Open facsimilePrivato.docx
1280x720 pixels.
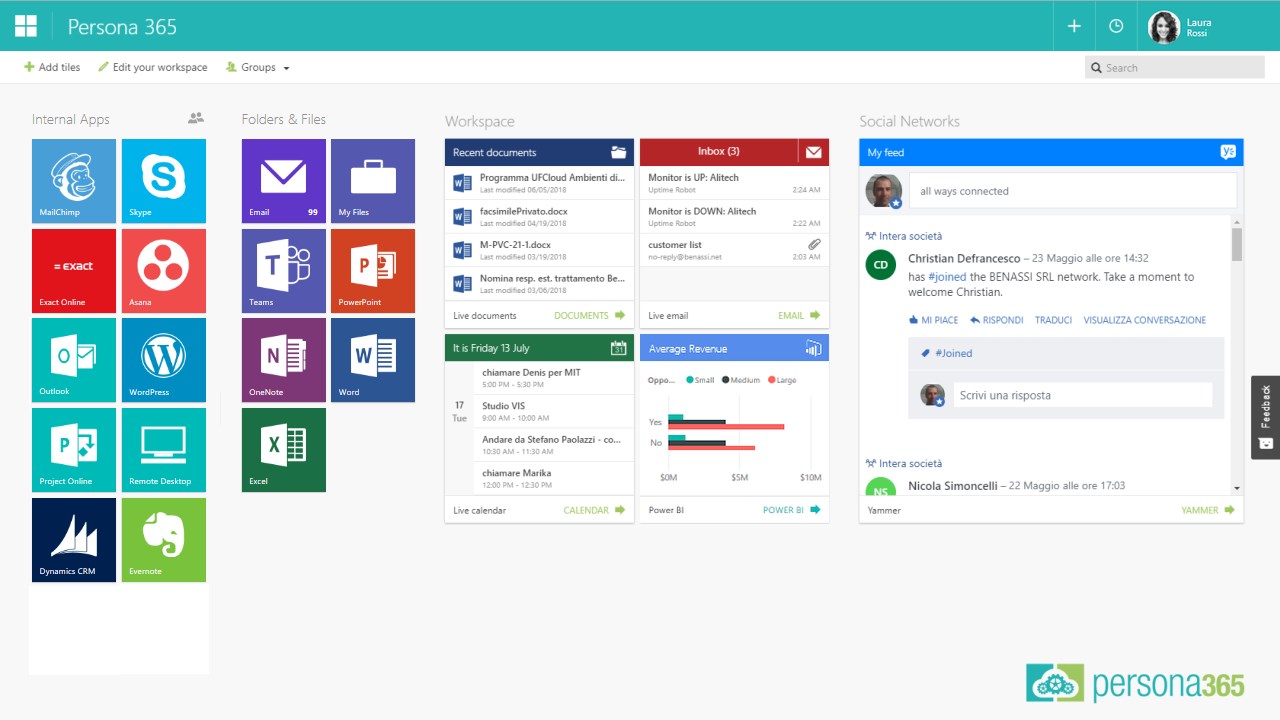tap(539, 216)
